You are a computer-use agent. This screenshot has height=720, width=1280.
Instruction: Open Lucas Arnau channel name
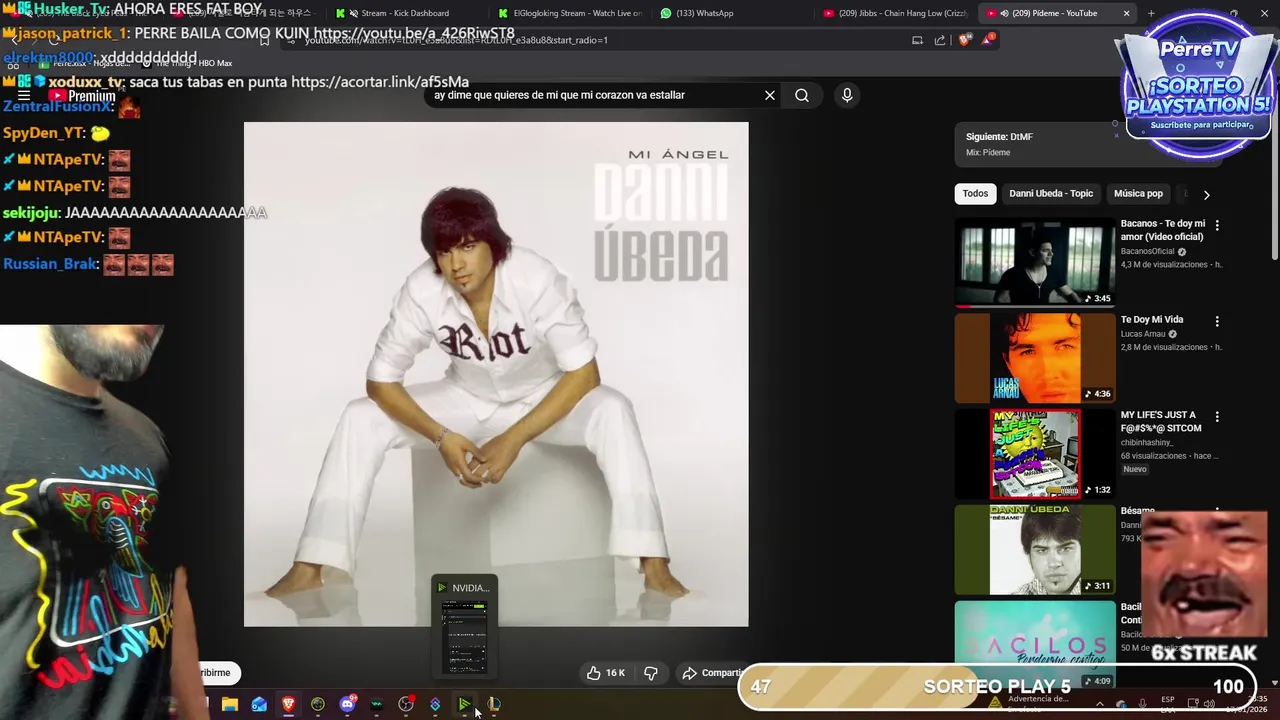(x=1143, y=334)
